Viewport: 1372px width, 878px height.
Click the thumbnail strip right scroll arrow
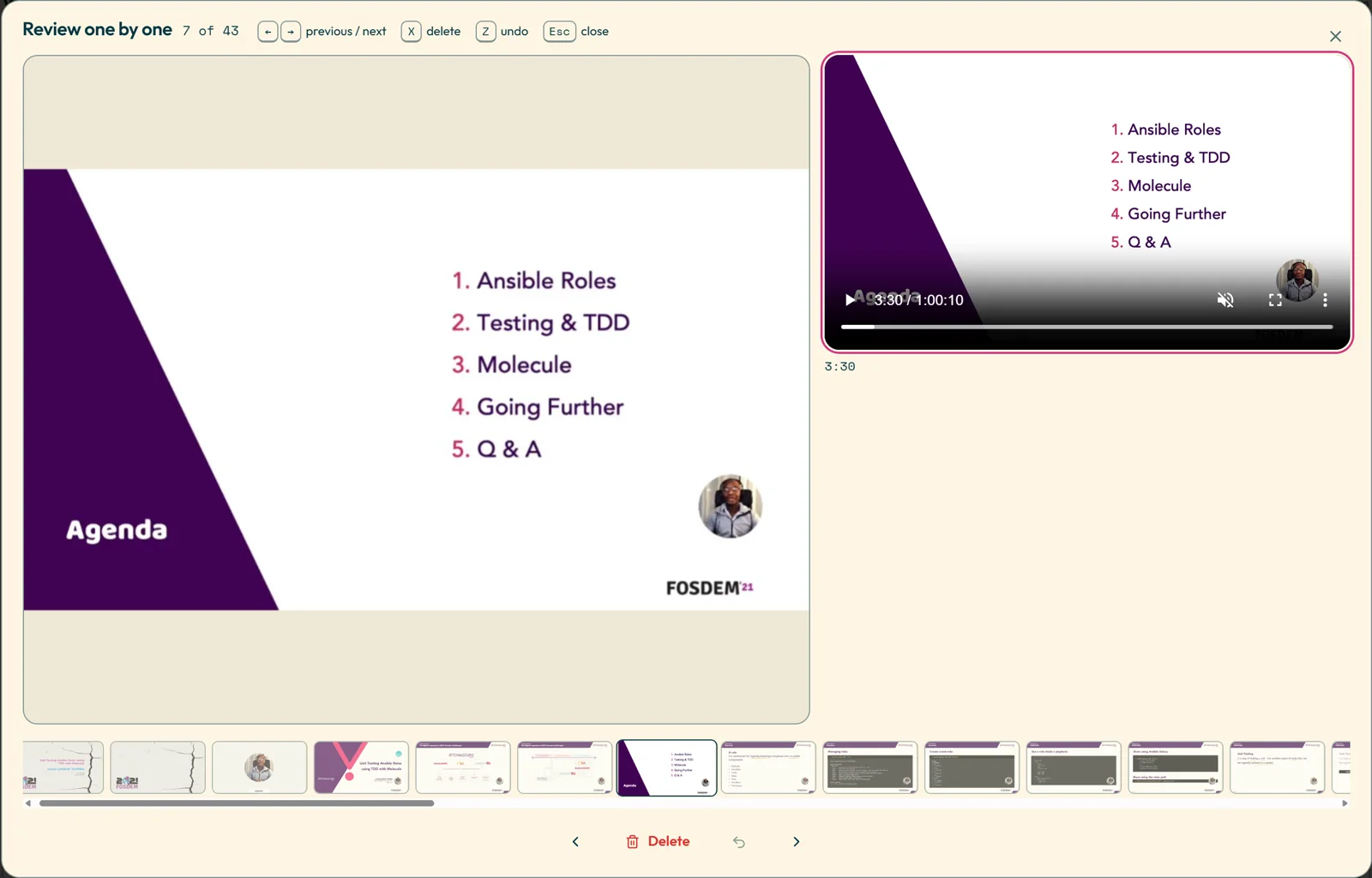[x=1345, y=803]
